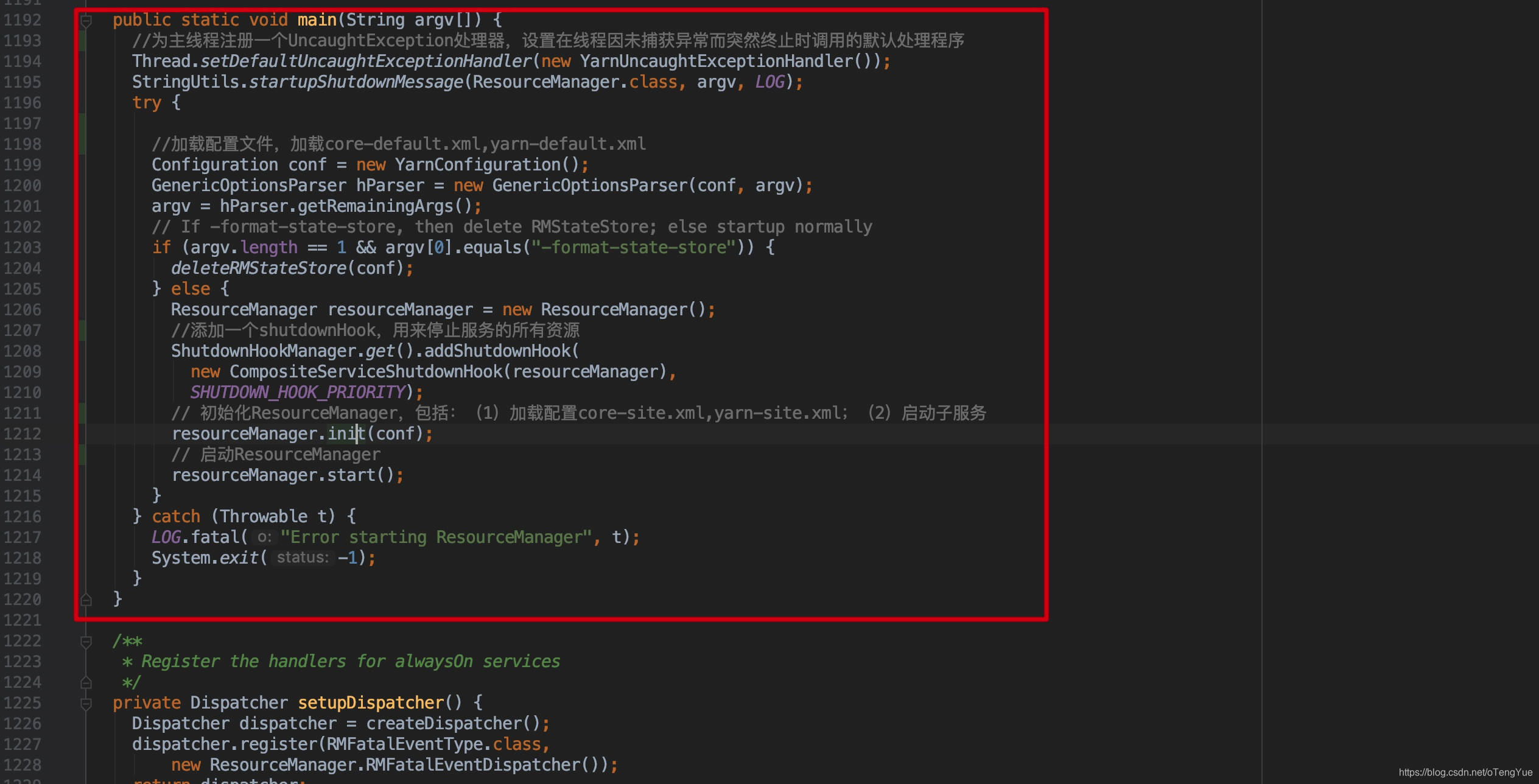Image resolution: width=1539 pixels, height=784 pixels.
Task: Click 'Register the handlers' Javadoc comment
Action: coord(351,662)
